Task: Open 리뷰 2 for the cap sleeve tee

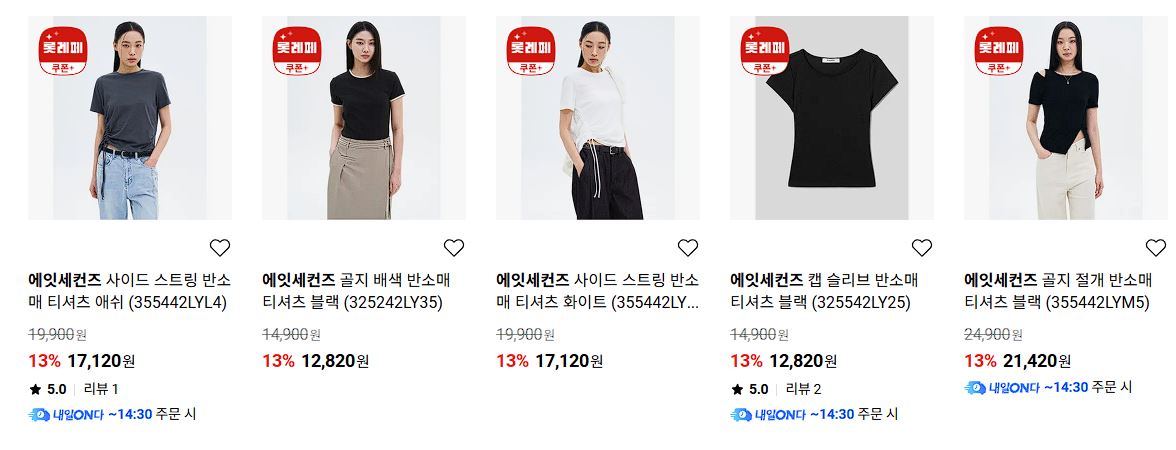Action: [803, 389]
